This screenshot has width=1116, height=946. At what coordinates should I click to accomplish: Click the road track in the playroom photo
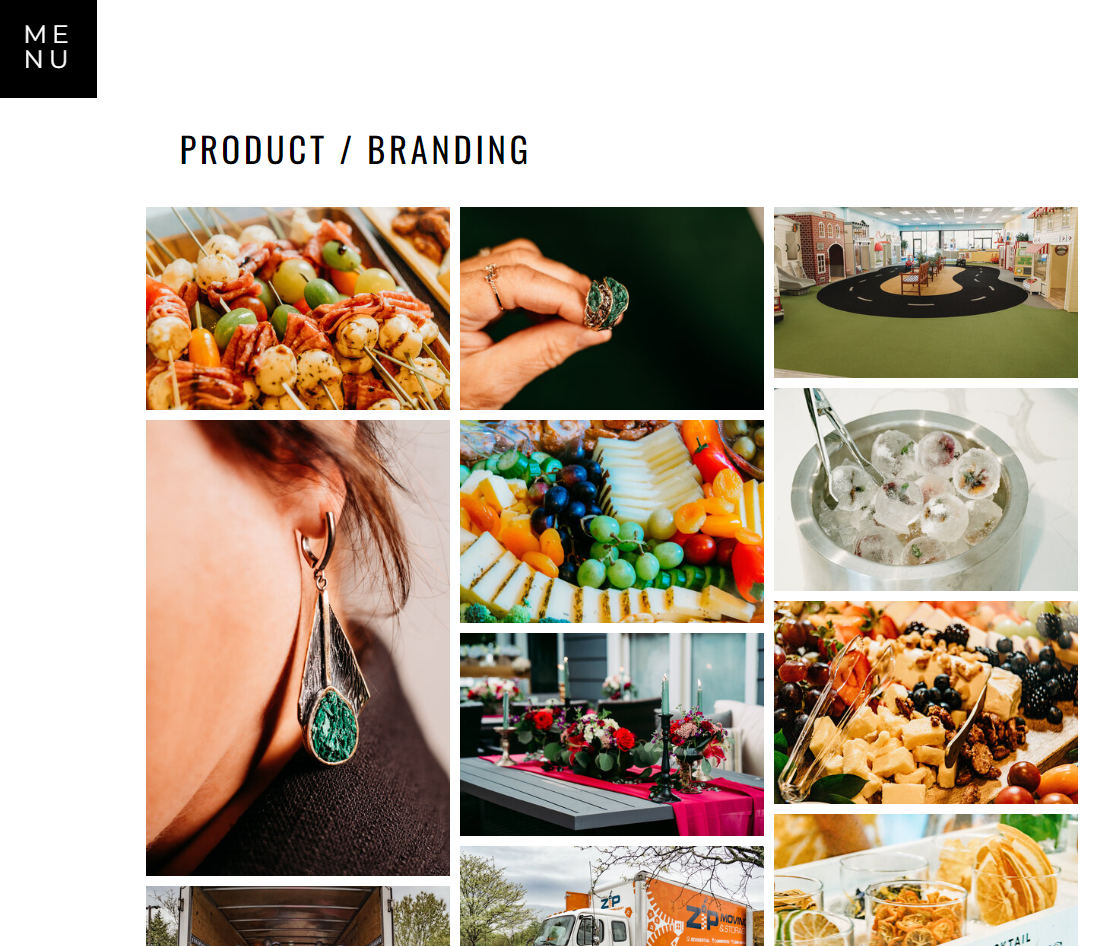[x=925, y=290]
